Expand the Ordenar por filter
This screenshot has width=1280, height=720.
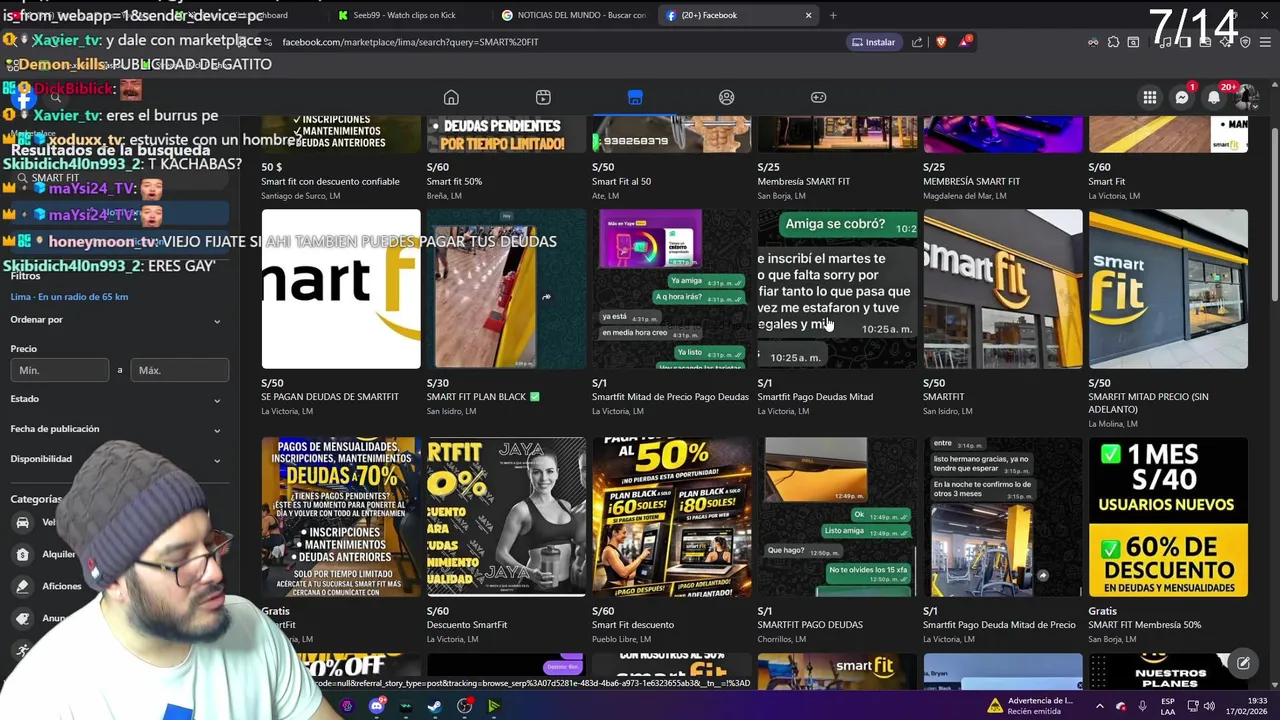115,320
